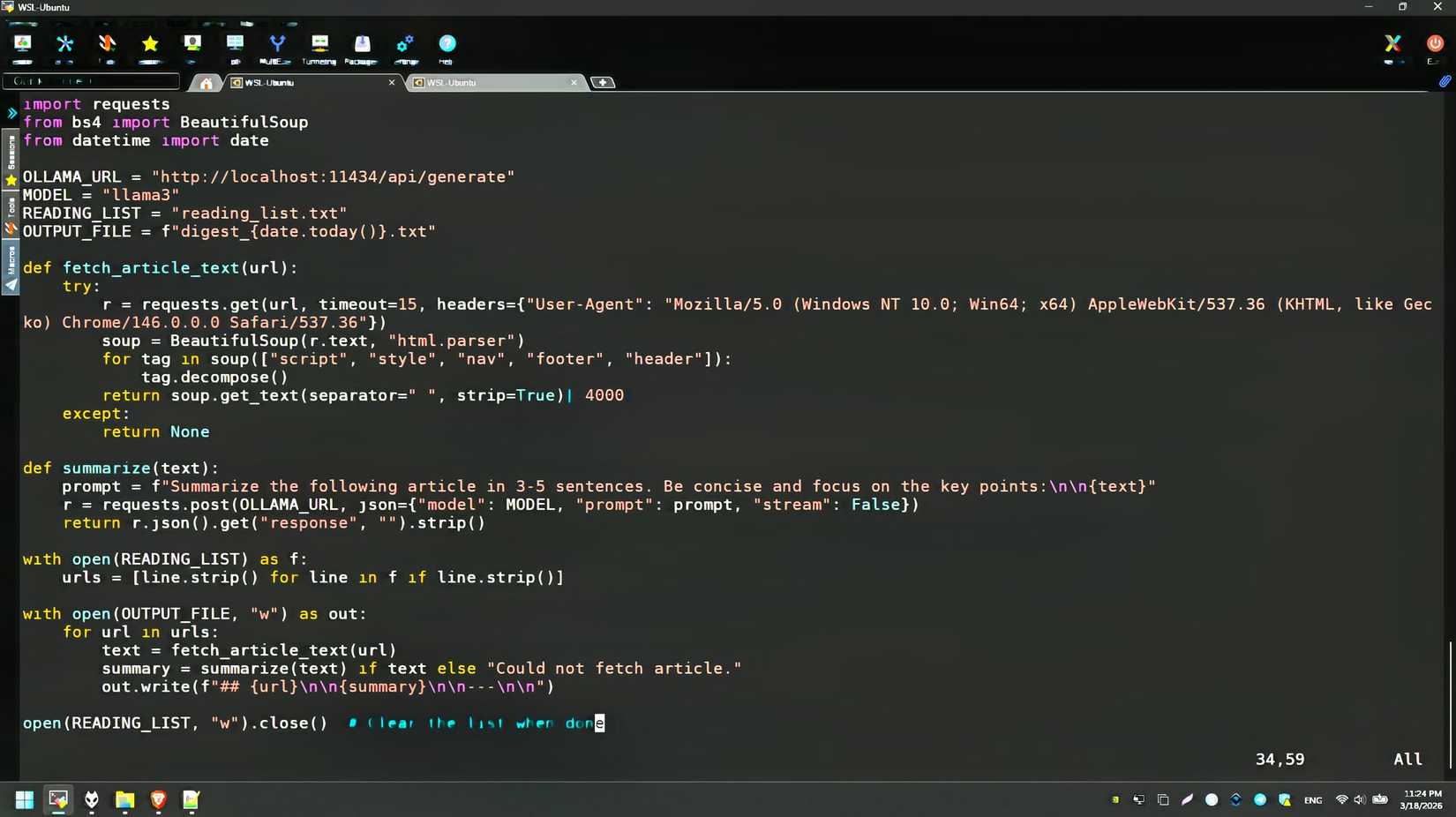The height and width of the screenshot is (817, 1456).
Task: Click the paperclip icon beside the tab bar
Action: 1445,81
